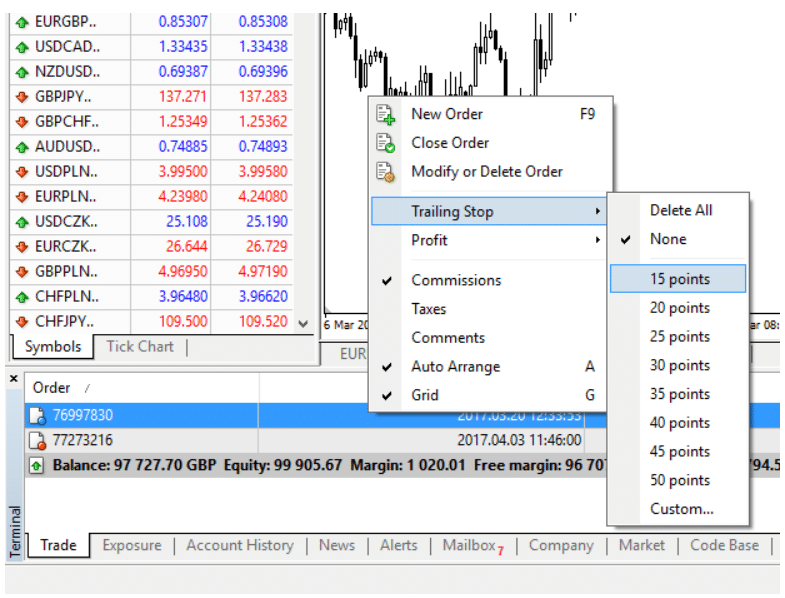This screenshot has height=598, width=785.
Task: Click the Modify or Delete Order icon
Action: (x=386, y=172)
